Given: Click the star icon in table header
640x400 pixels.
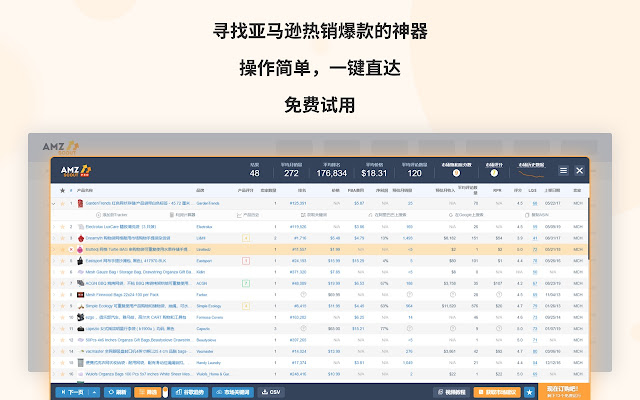Looking at the screenshot, I should [x=62, y=189].
